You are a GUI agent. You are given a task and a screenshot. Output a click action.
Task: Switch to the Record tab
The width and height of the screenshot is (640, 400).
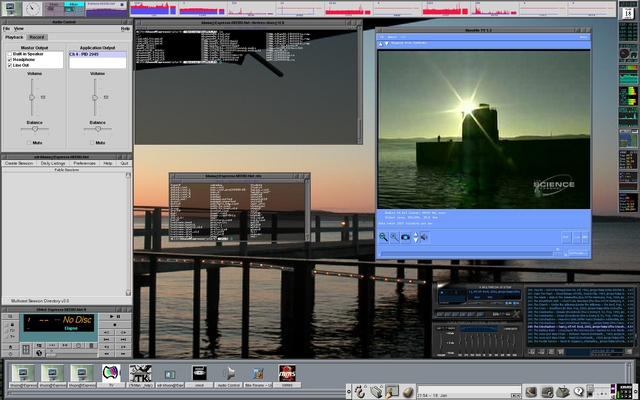[37, 37]
